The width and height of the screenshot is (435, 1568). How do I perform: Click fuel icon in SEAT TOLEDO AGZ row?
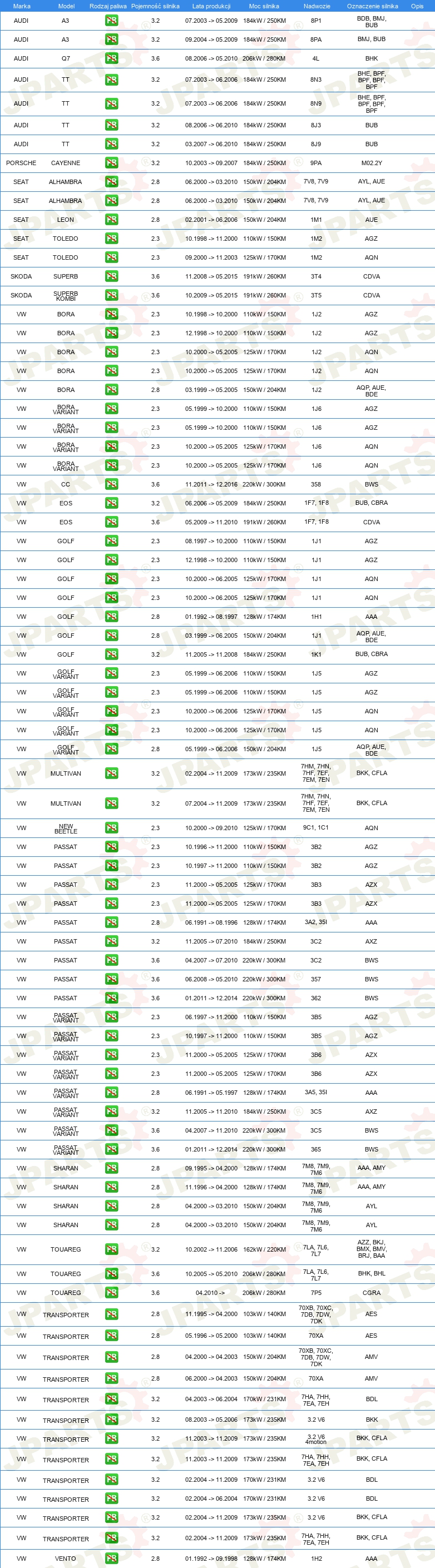click(111, 238)
